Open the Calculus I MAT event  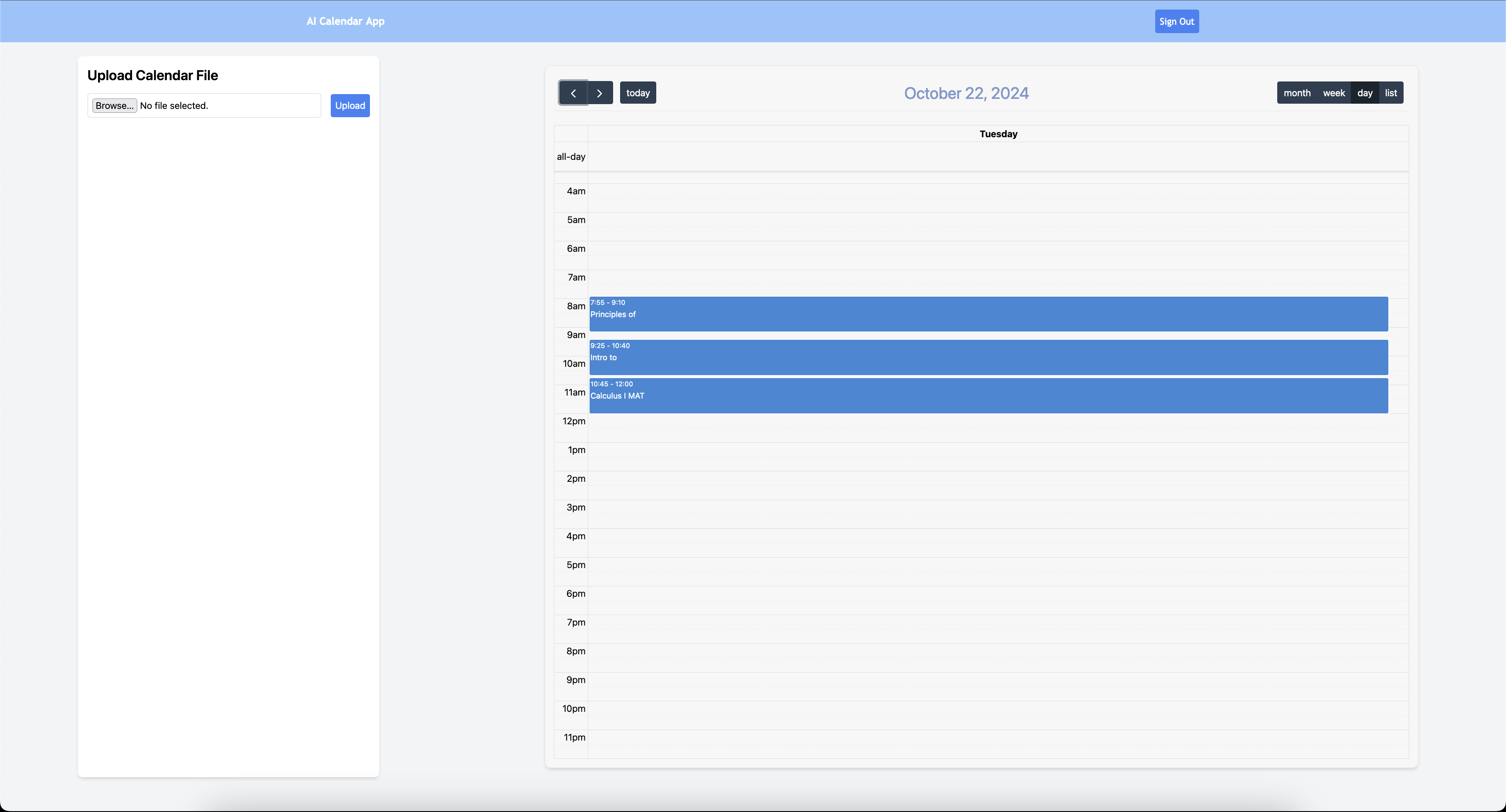(988, 396)
